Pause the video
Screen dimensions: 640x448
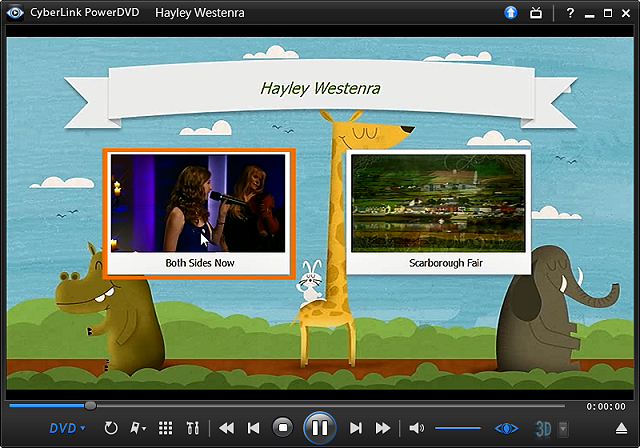(320, 428)
